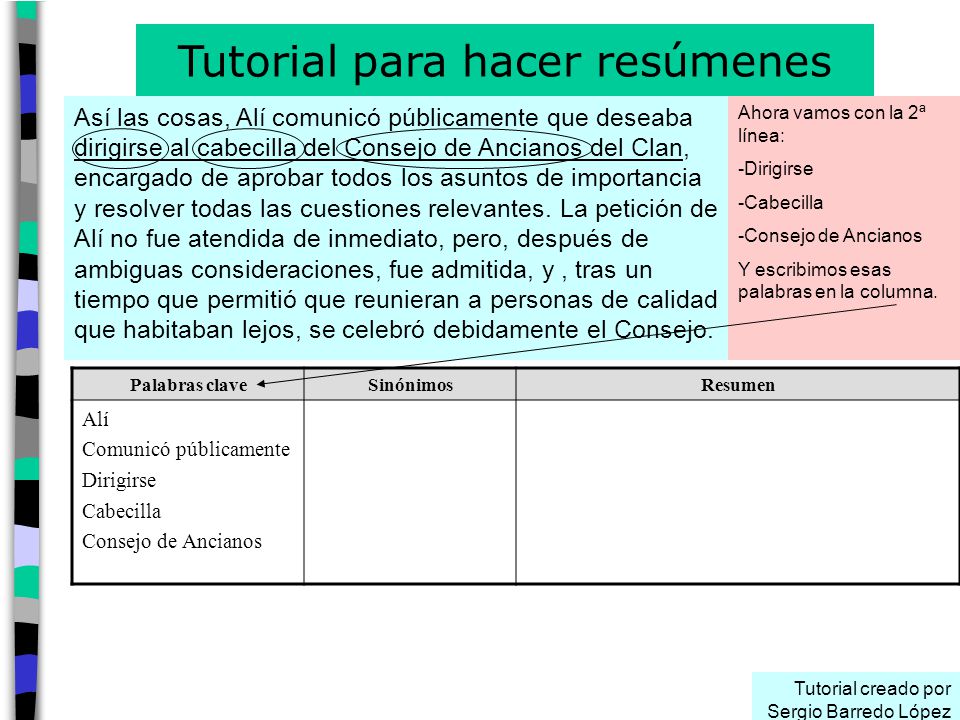Click 'Dirigirse' in the table keywords column
Image resolution: width=960 pixels, height=720 pixels.
(119, 481)
